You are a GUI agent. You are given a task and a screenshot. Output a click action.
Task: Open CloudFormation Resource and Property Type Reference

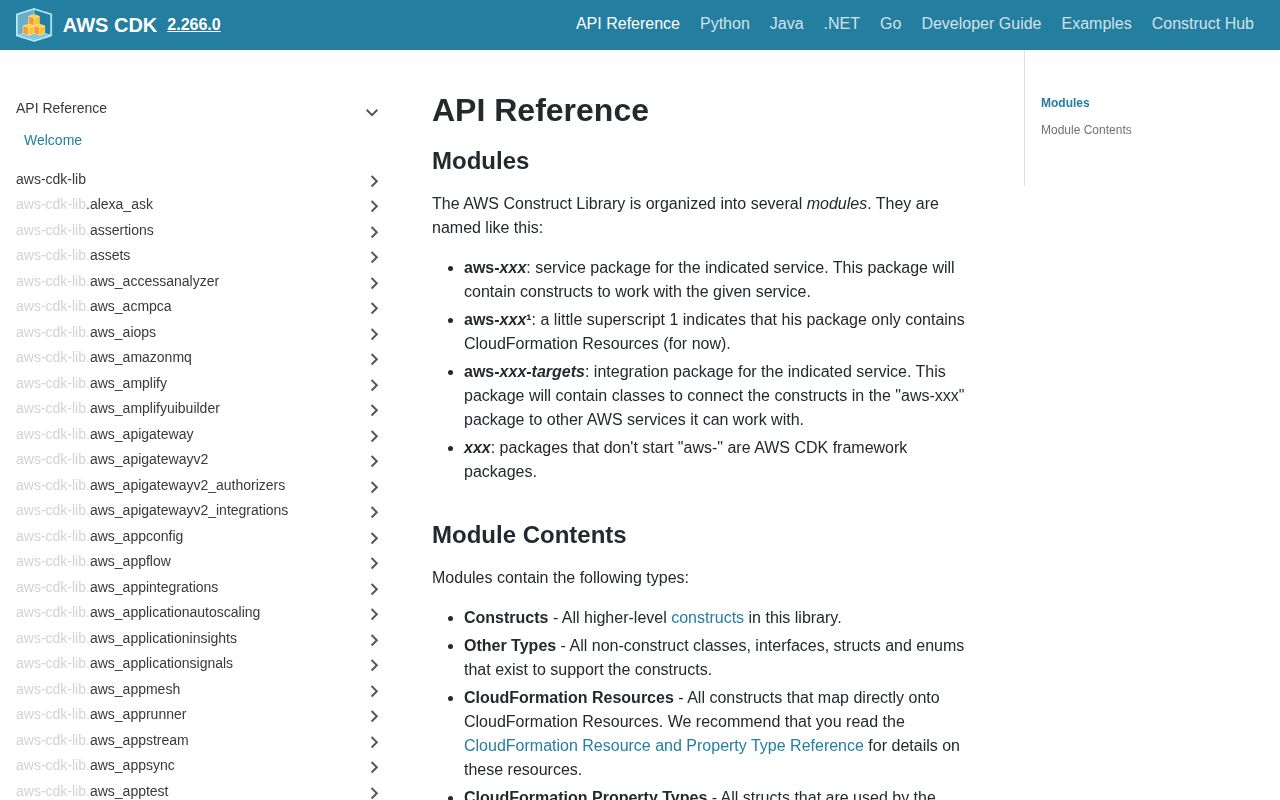pos(664,746)
